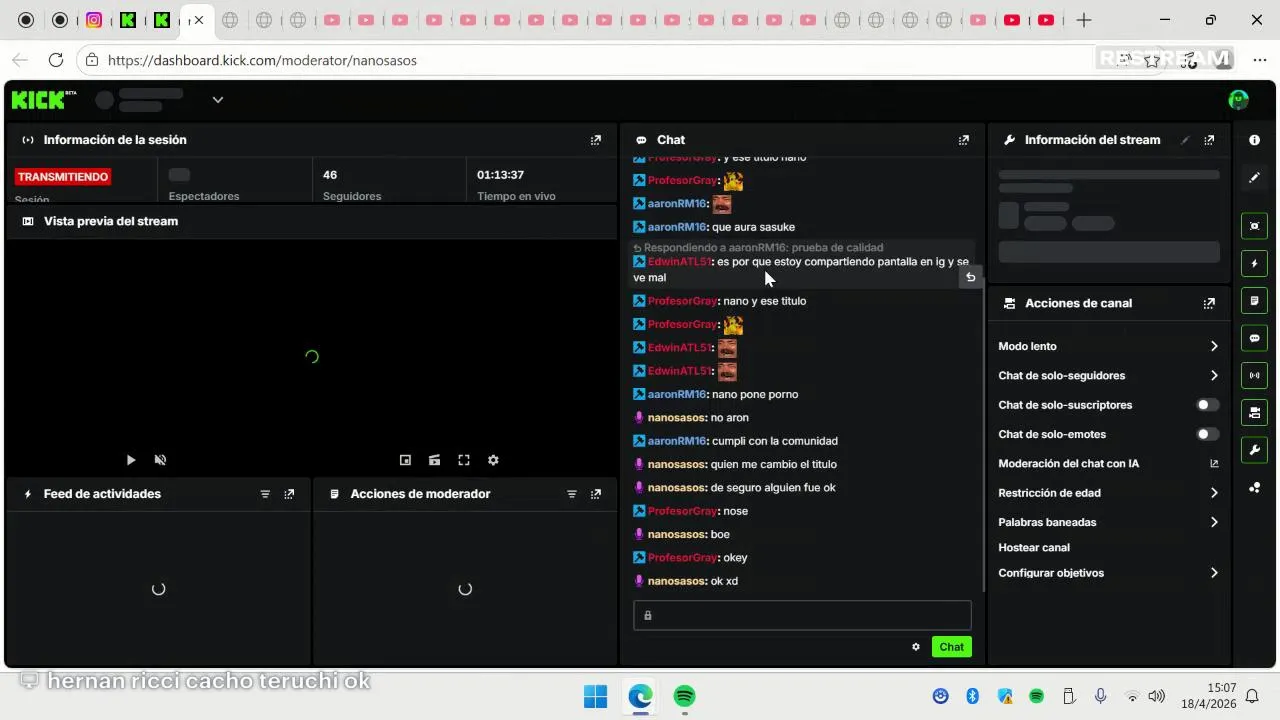Switch to the last red YouTube tab
Image resolution: width=1280 pixels, height=720 pixels.
(1046, 20)
